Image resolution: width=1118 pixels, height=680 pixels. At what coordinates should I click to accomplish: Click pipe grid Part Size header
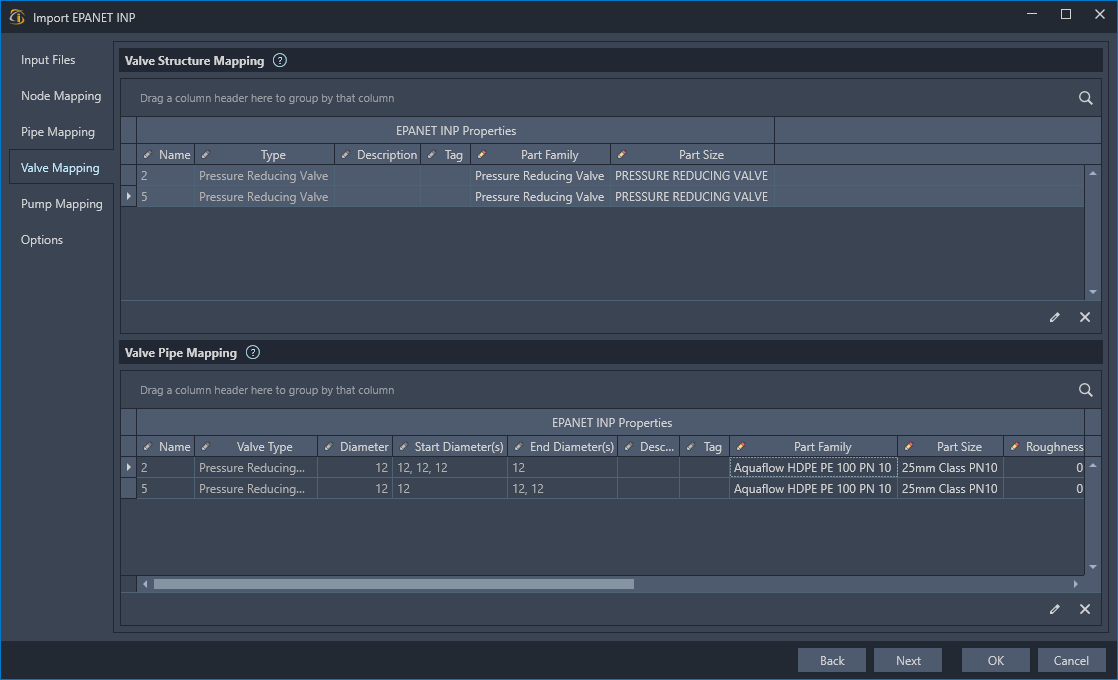tap(950, 447)
